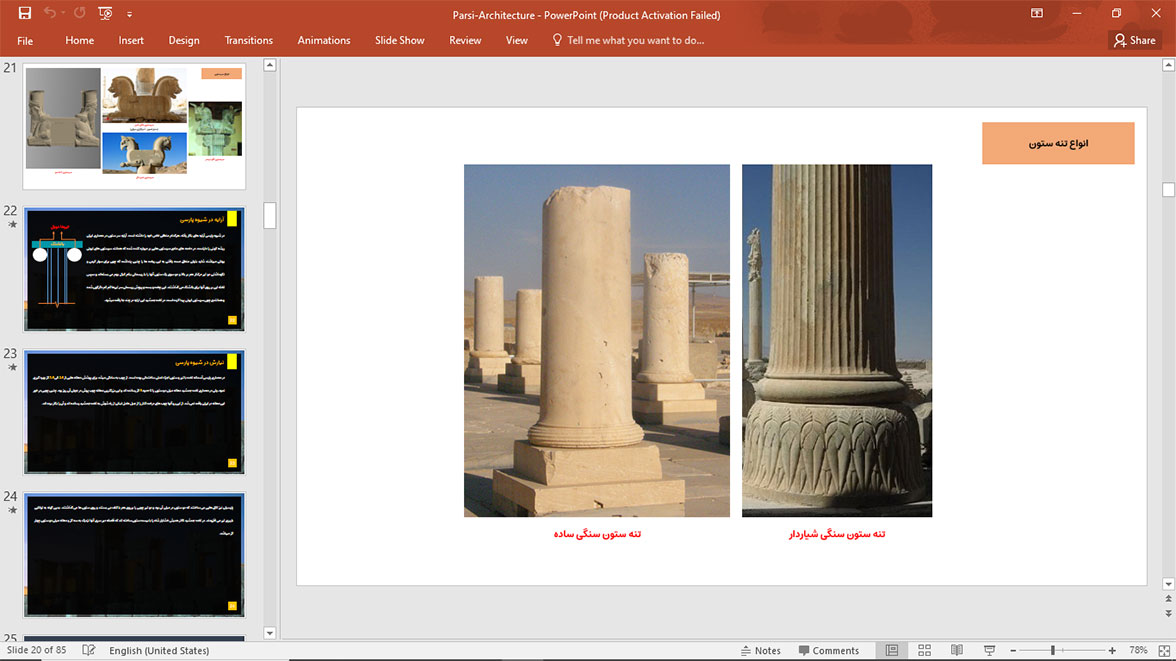This screenshot has height=661, width=1176.
Task: Open the Slide Show tab
Action: [x=400, y=41]
